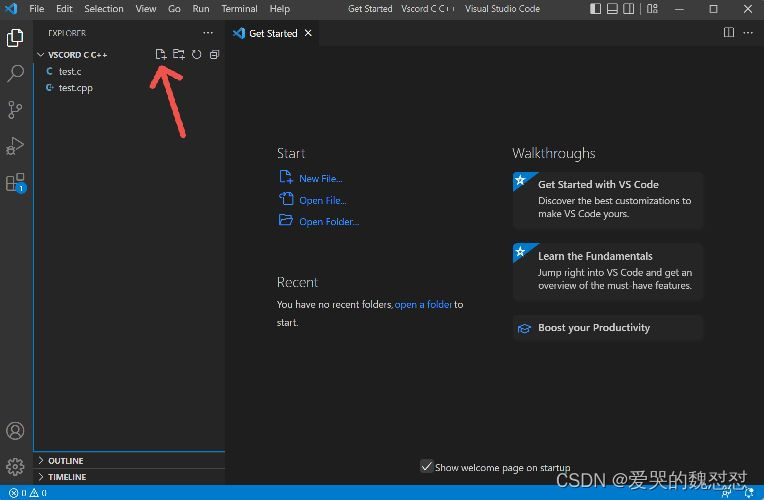Uncheck Show welcome page on startup
764x500 pixels.
(x=426, y=466)
